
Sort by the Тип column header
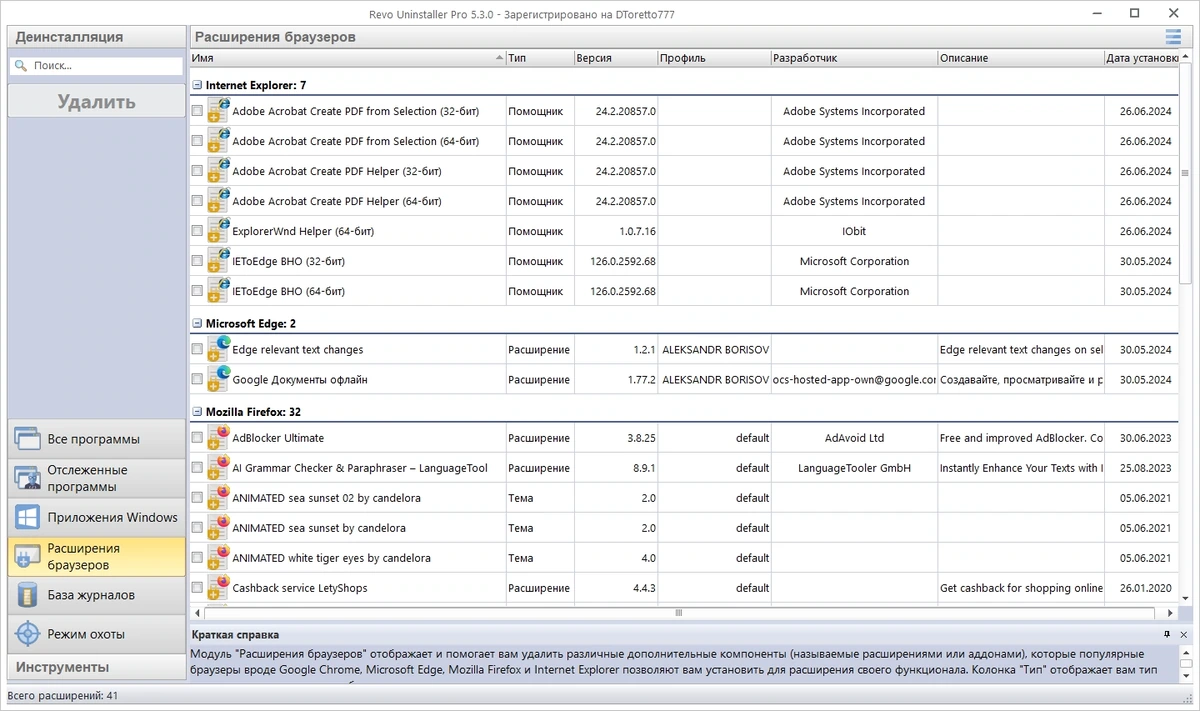pos(539,58)
